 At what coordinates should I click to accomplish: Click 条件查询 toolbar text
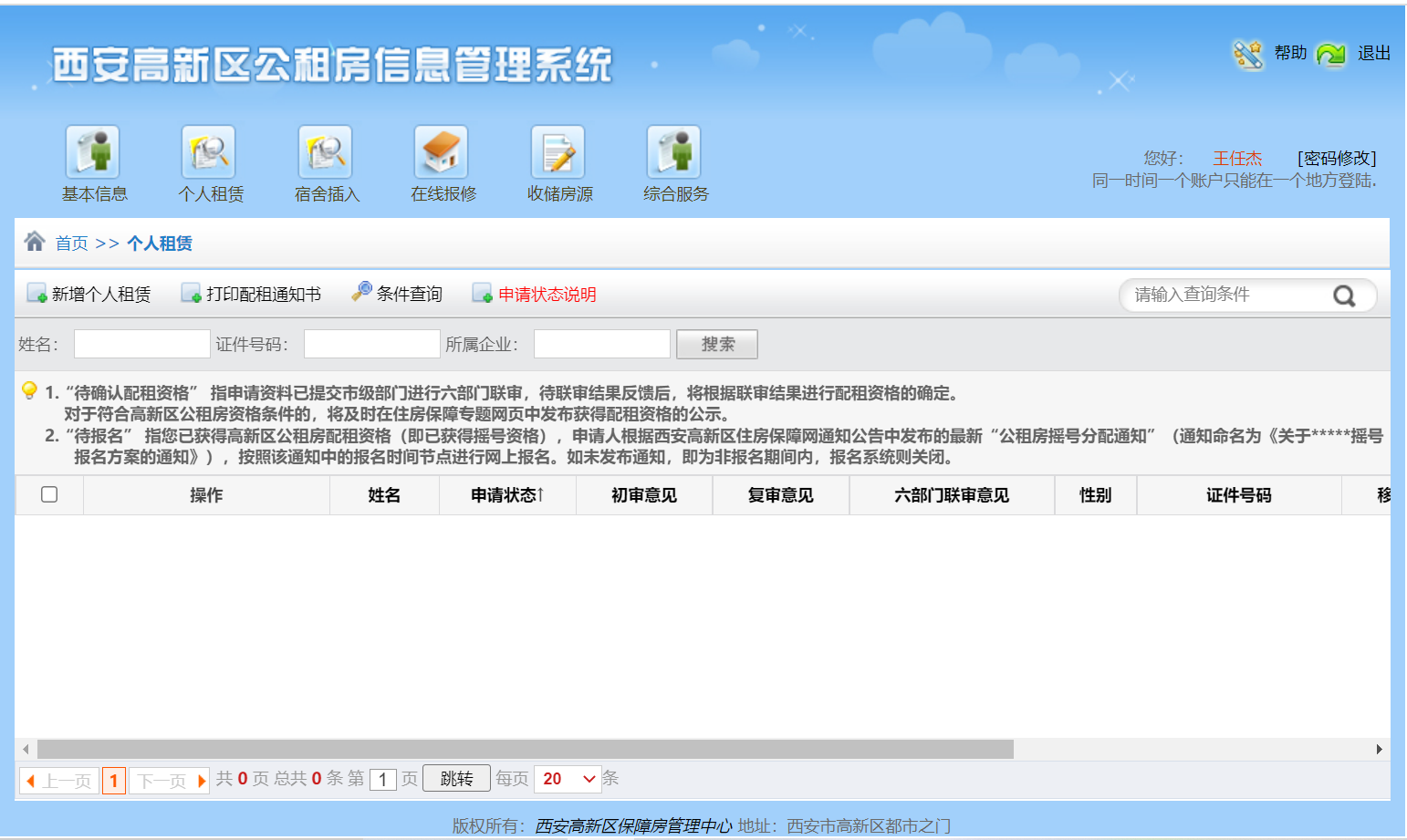pyautogui.click(x=410, y=295)
